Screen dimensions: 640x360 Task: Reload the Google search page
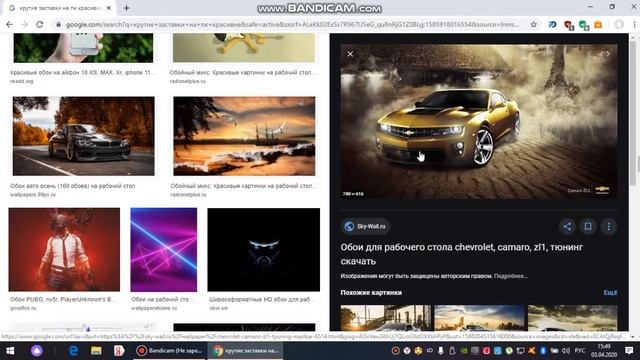coord(40,24)
